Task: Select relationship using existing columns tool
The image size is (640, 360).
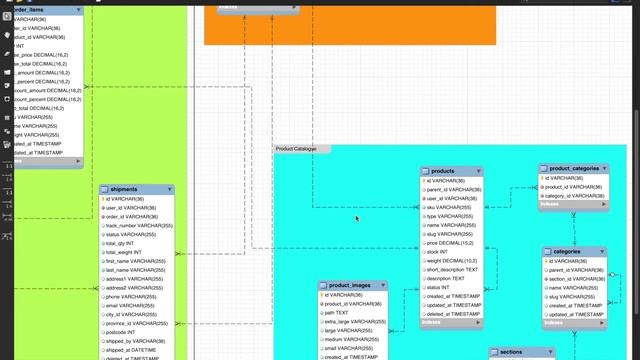Action: [7, 236]
